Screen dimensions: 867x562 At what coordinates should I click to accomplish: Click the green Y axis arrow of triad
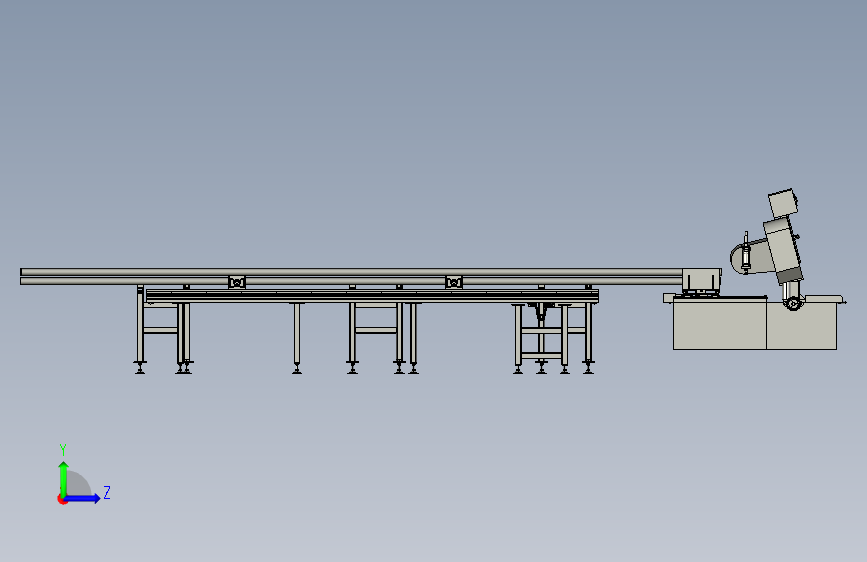64,478
